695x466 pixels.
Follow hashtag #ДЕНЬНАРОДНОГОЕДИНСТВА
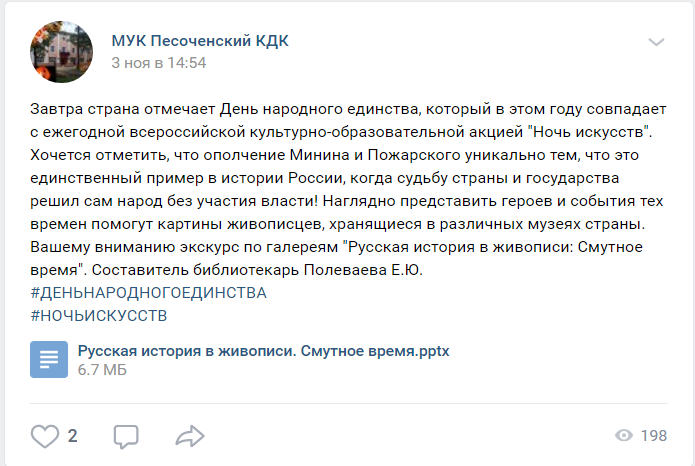pos(148,293)
